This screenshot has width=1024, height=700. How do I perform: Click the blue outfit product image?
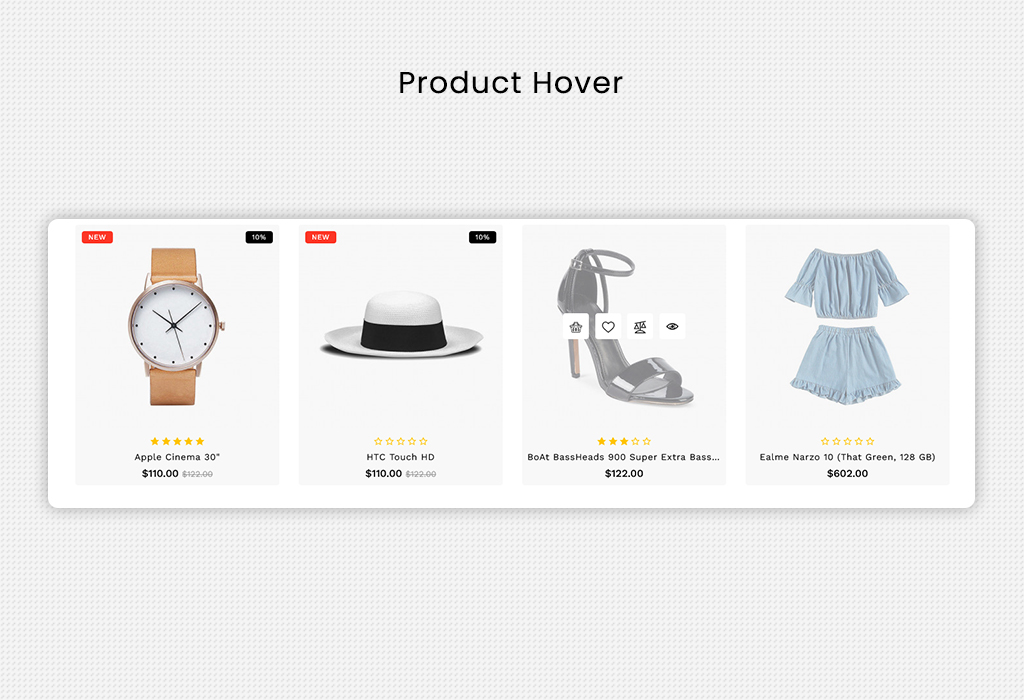(x=846, y=326)
